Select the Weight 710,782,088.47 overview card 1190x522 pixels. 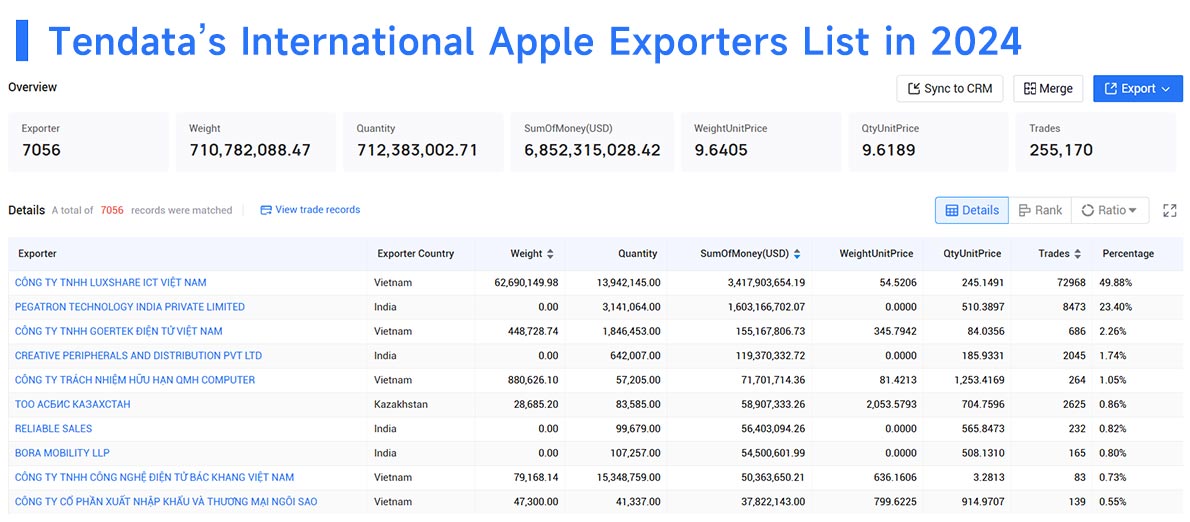pyautogui.click(x=256, y=142)
